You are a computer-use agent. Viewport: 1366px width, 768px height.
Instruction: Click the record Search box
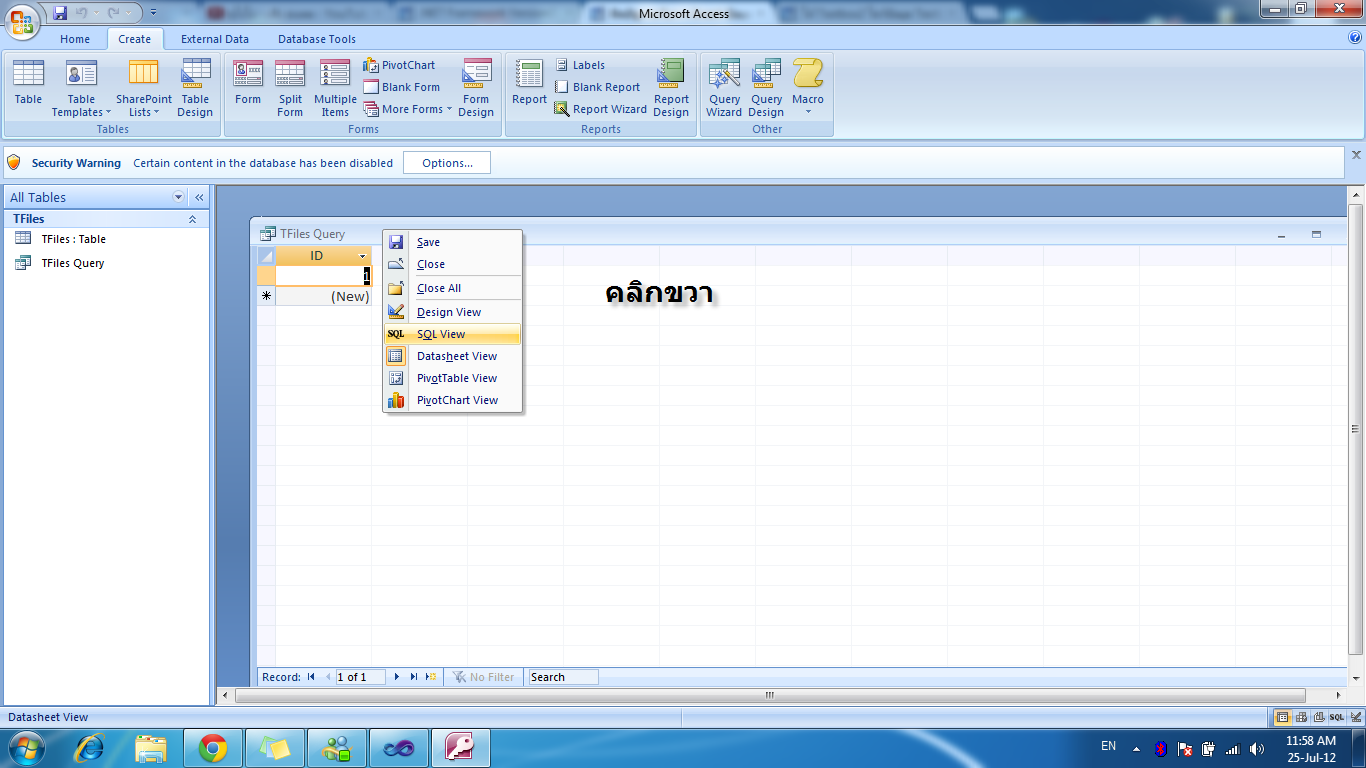pos(563,677)
